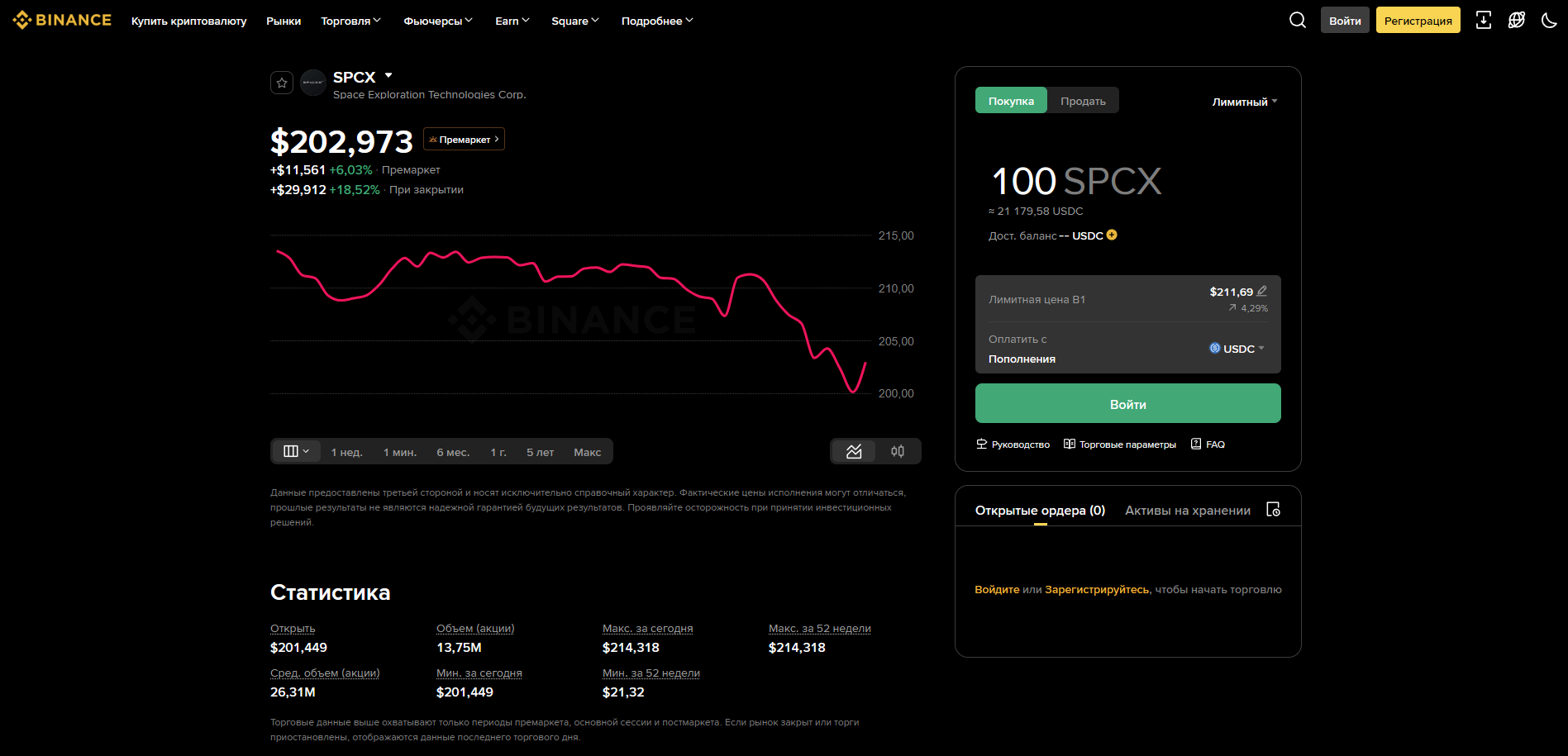Open the Премаркет badge
The width and height of the screenshot is (1568, 756).
point(464,139)
